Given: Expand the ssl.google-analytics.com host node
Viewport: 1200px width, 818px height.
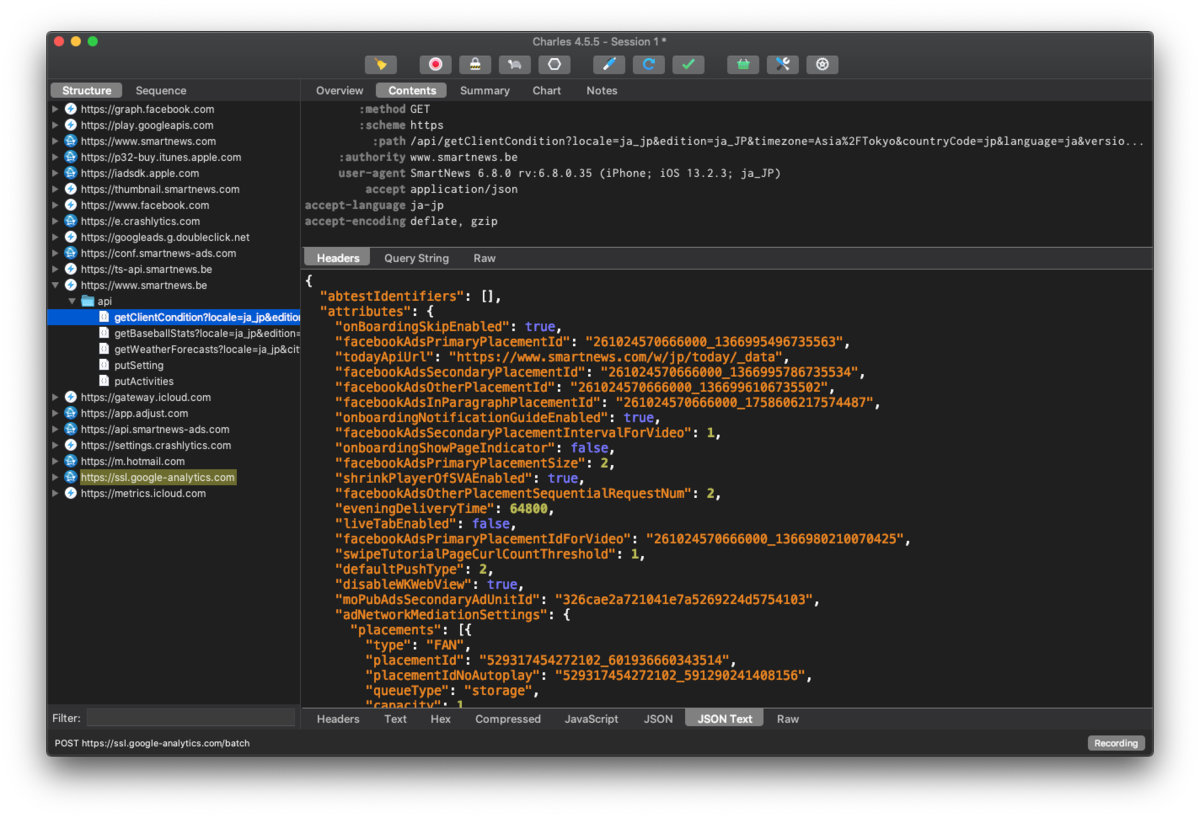Looking at the screenshot, I should tap(56, 477).
